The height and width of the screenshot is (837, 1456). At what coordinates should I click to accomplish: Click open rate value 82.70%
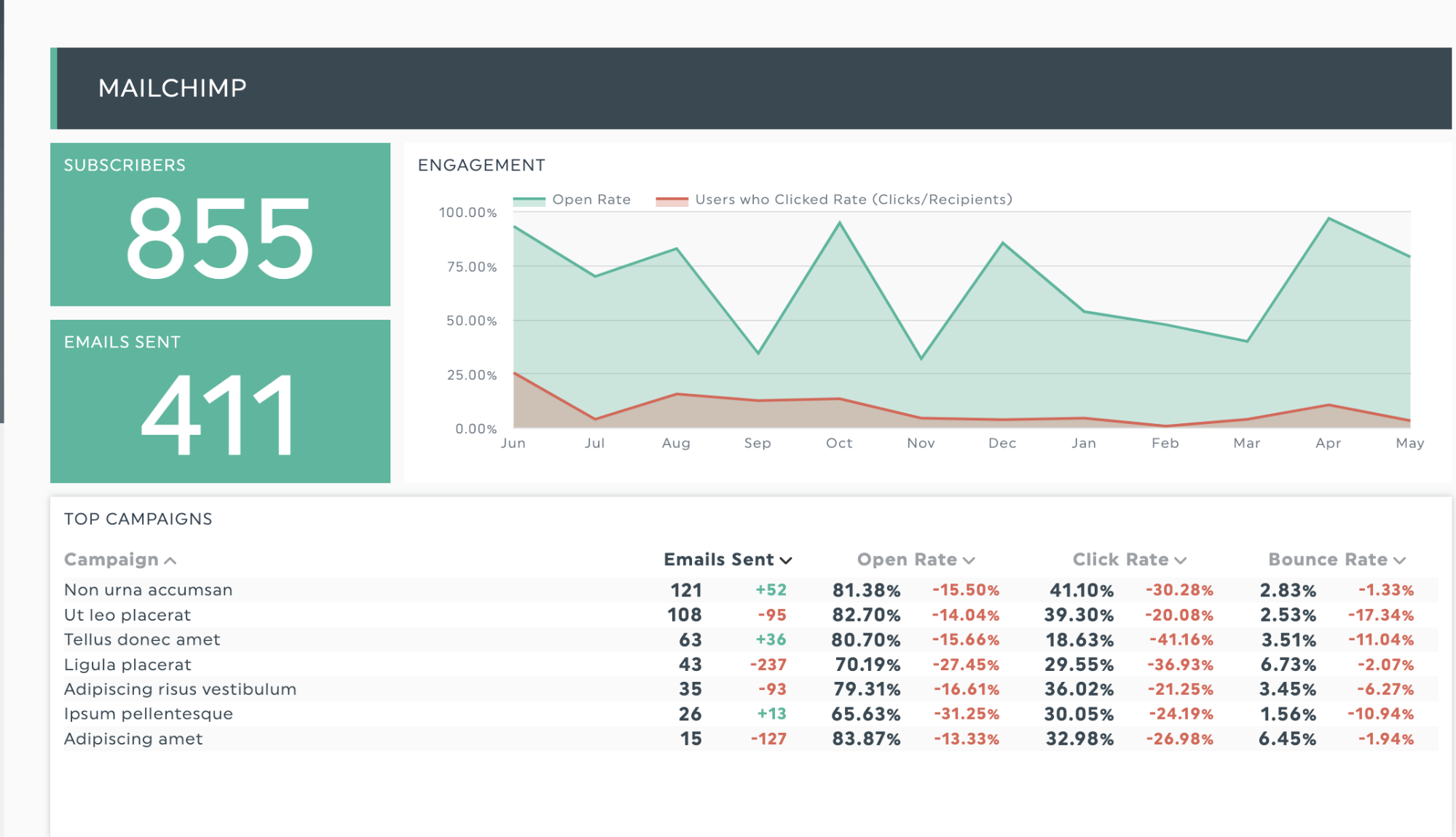[867, 615]
